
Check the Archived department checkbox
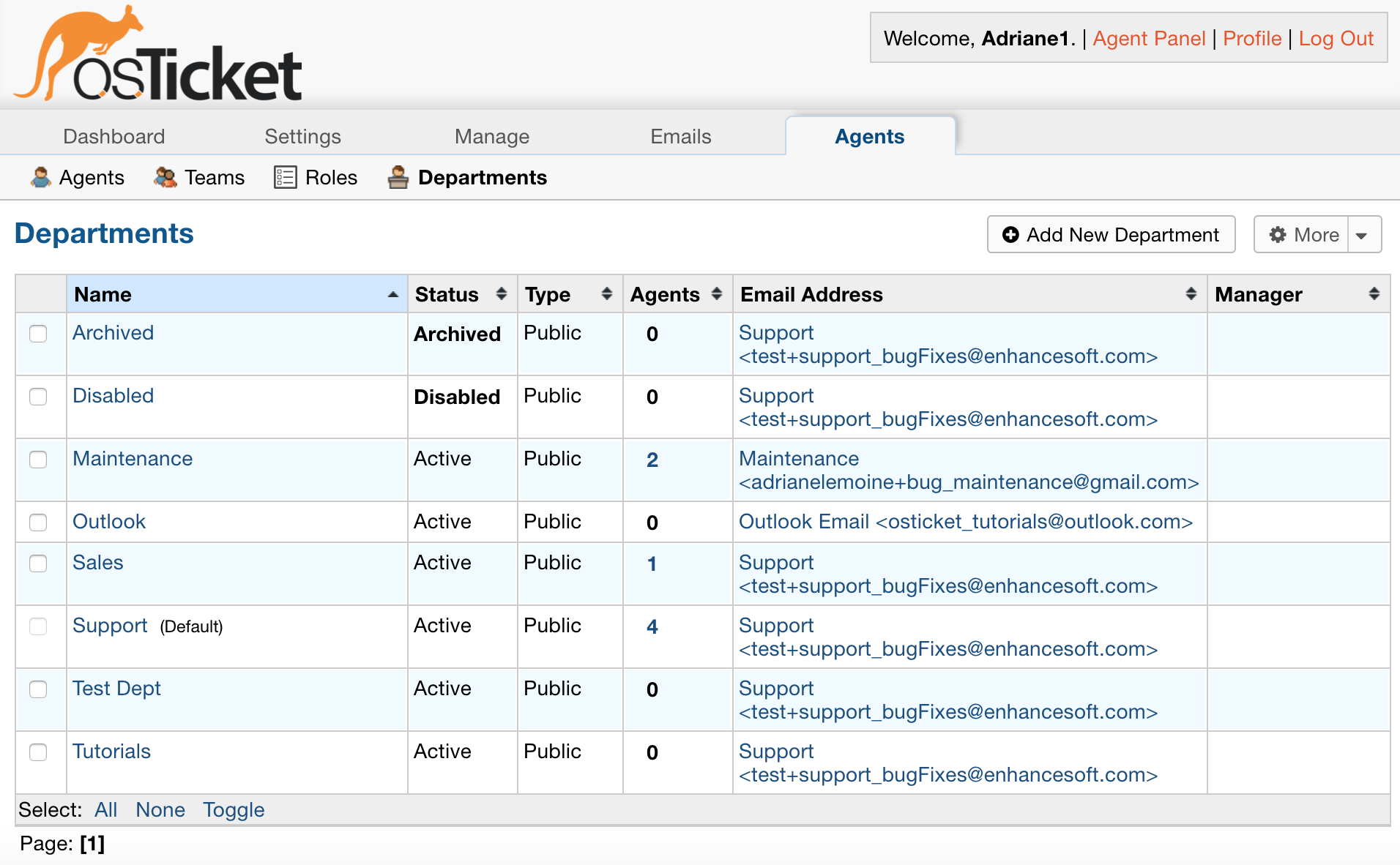(38, 334)
